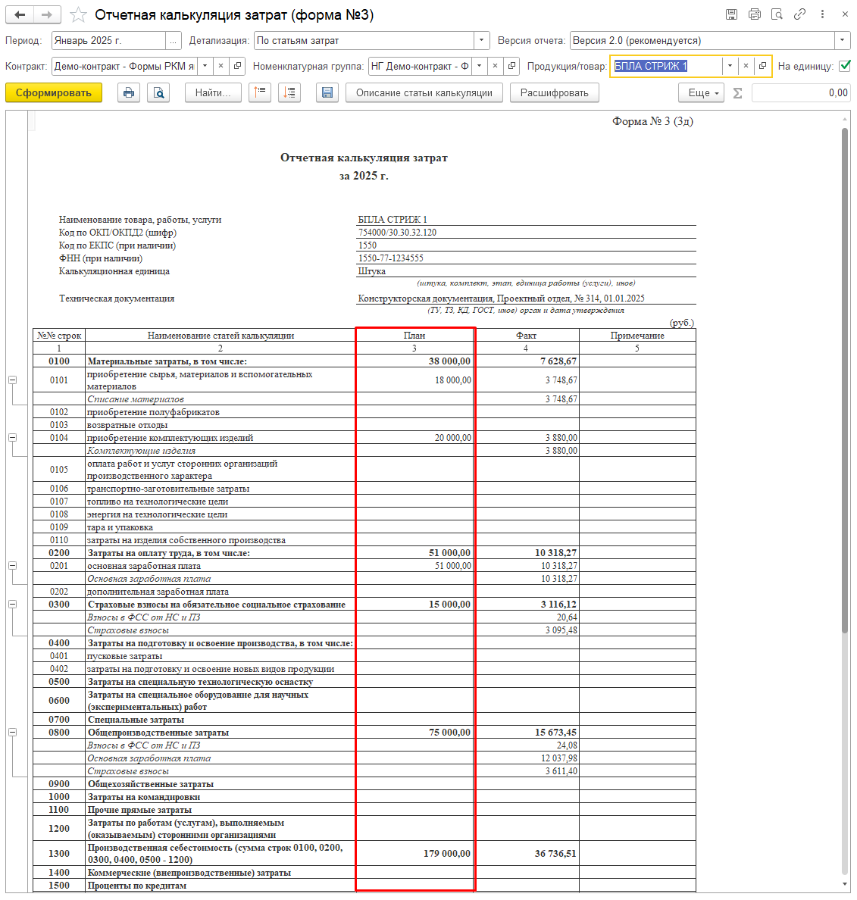Uncheck the 'На единицу' checkbox
857x900 pixels.
pyautogui.click(x=845, y=66)
